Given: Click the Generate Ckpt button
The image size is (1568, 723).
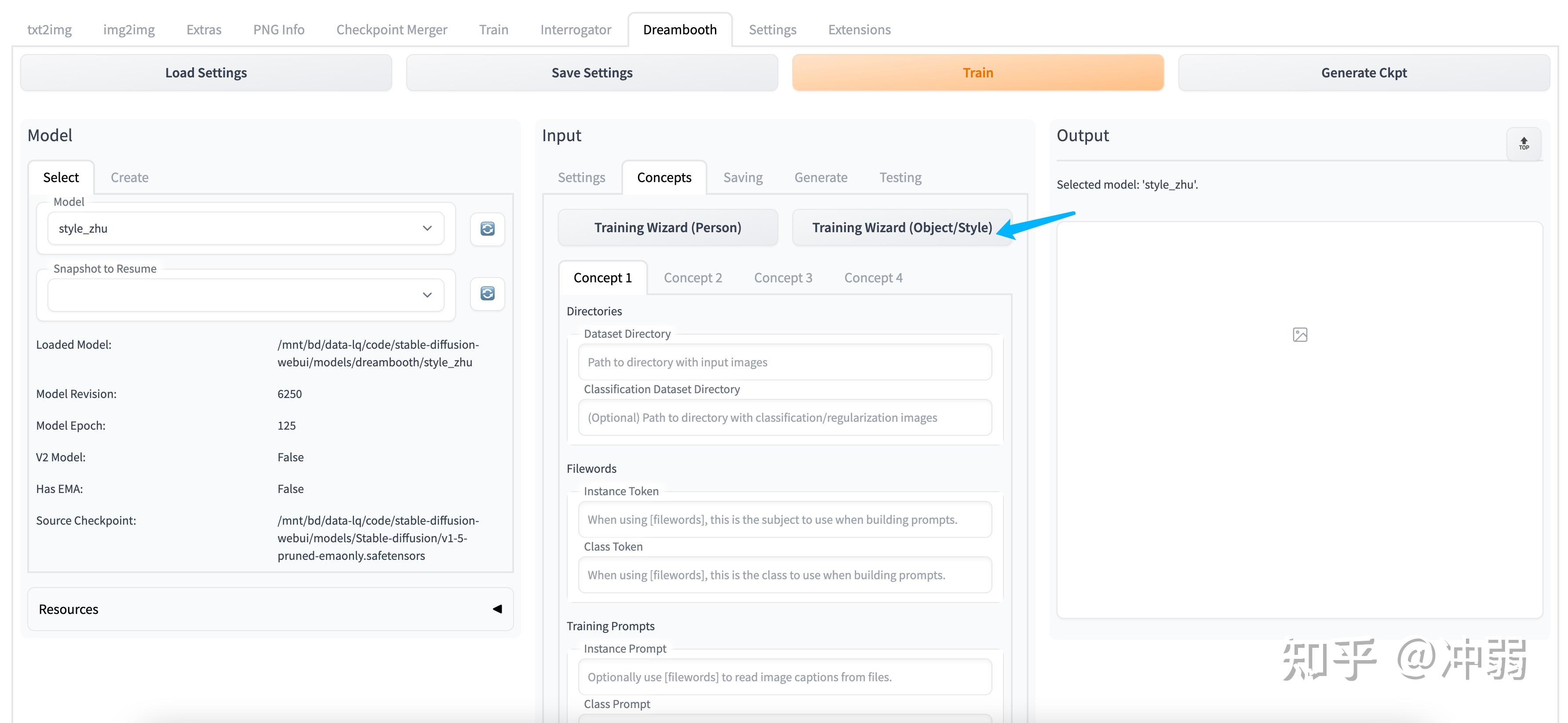Looking at the screenshot, I should (x=1364, y=73).
